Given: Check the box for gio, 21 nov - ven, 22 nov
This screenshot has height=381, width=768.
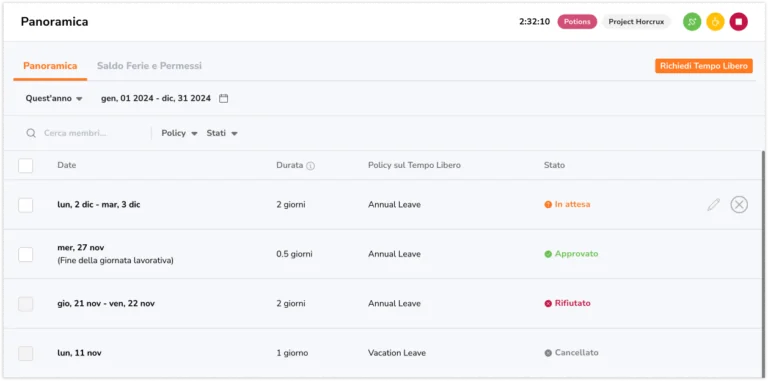Looking at the screenshot, I should point(25,304).
